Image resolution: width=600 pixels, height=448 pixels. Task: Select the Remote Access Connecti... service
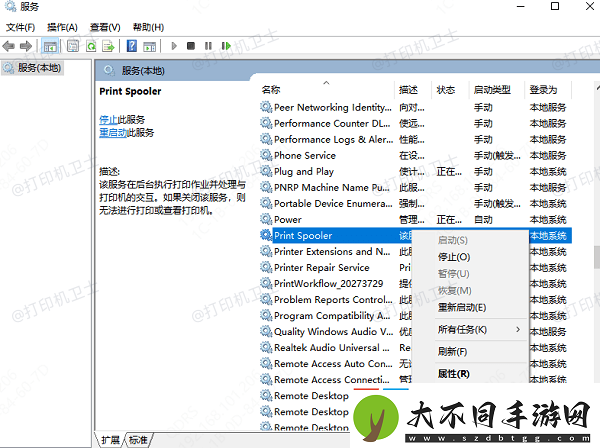pos(332,380)
